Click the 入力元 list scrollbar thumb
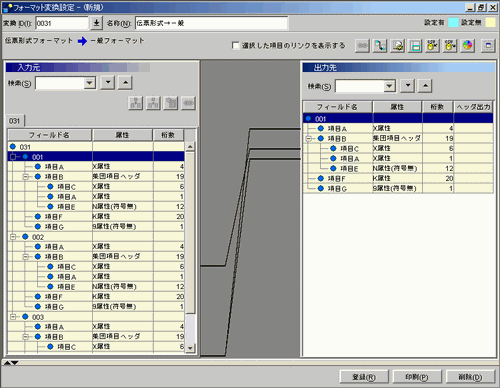 [x=190, y=232]
